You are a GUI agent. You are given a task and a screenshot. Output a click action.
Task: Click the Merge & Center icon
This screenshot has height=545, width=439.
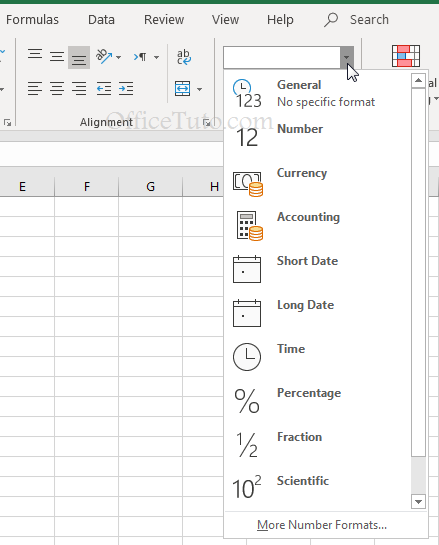pyautogui.click(x=183, y=89)
